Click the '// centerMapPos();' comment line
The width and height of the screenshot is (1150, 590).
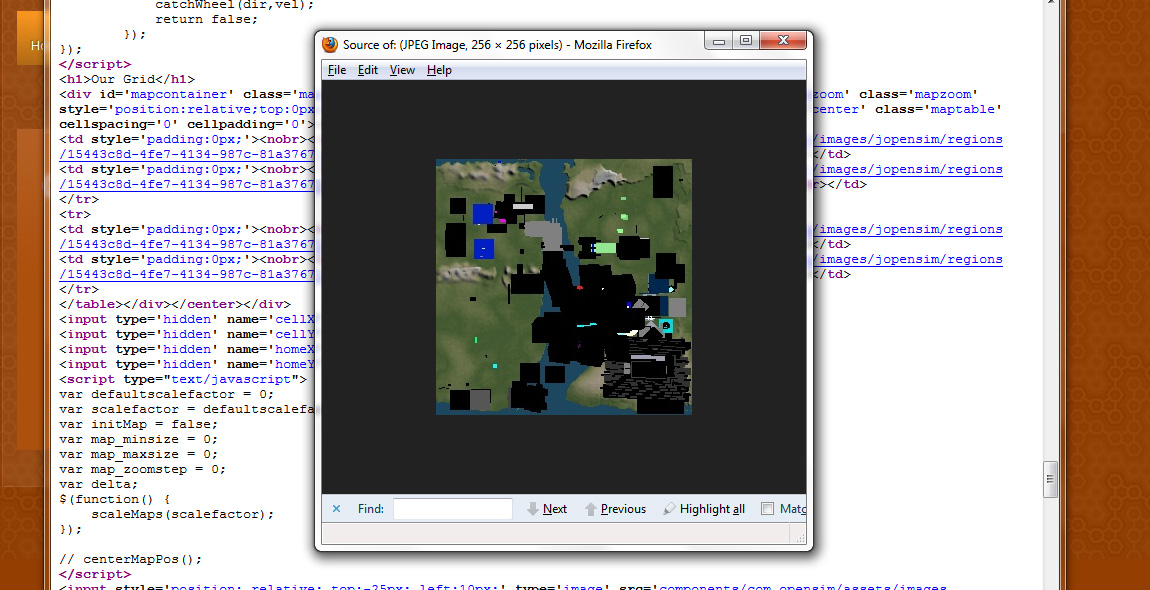(131, 559)
